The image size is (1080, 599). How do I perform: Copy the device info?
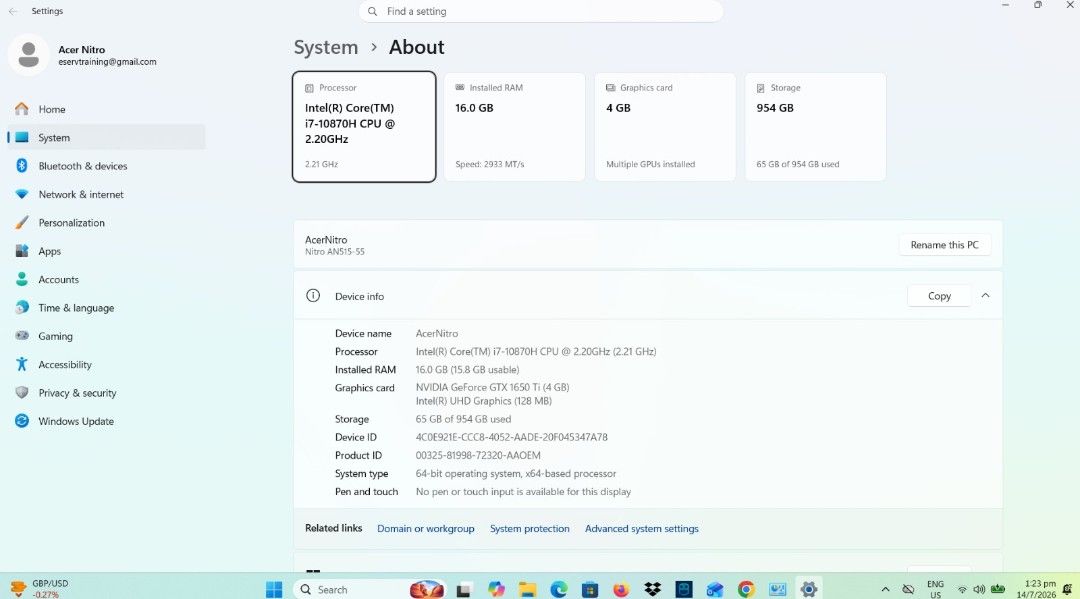[939, 295]
